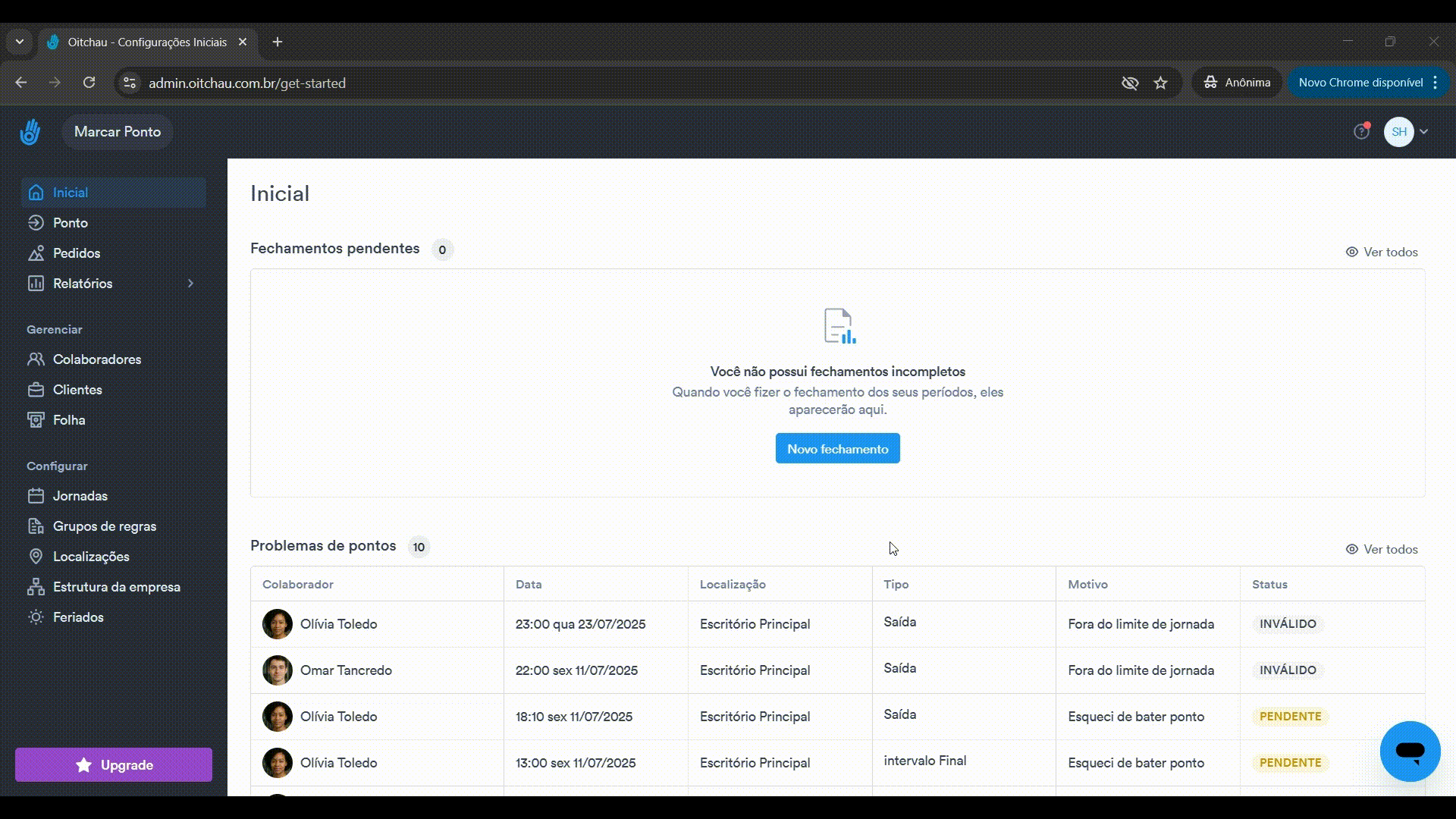Show all Problemas de pontos via Ver todos
1456x819 pixels.
point(1381,549)
